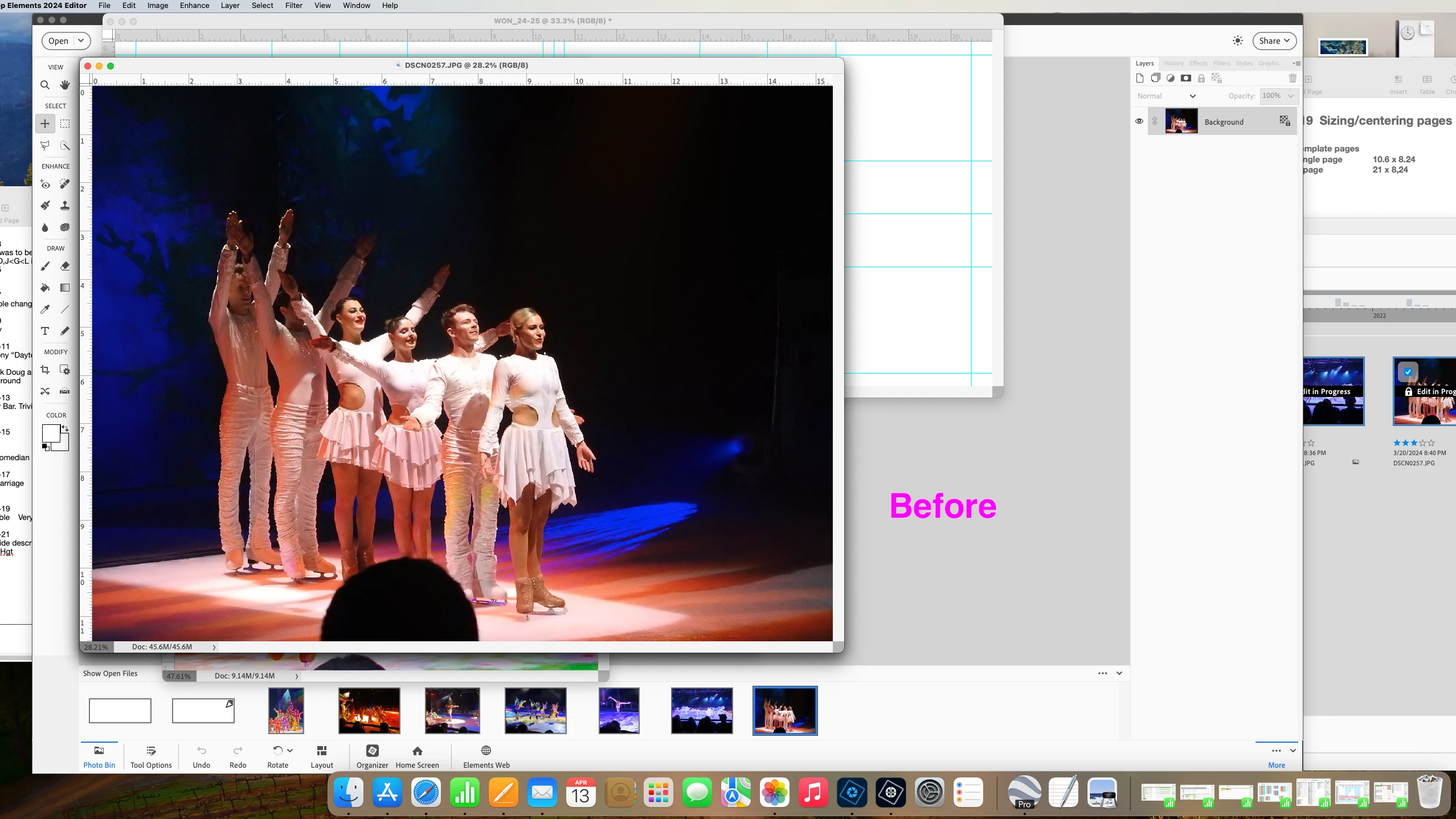Activate the Paint Bucket tool

click(45, 288)
